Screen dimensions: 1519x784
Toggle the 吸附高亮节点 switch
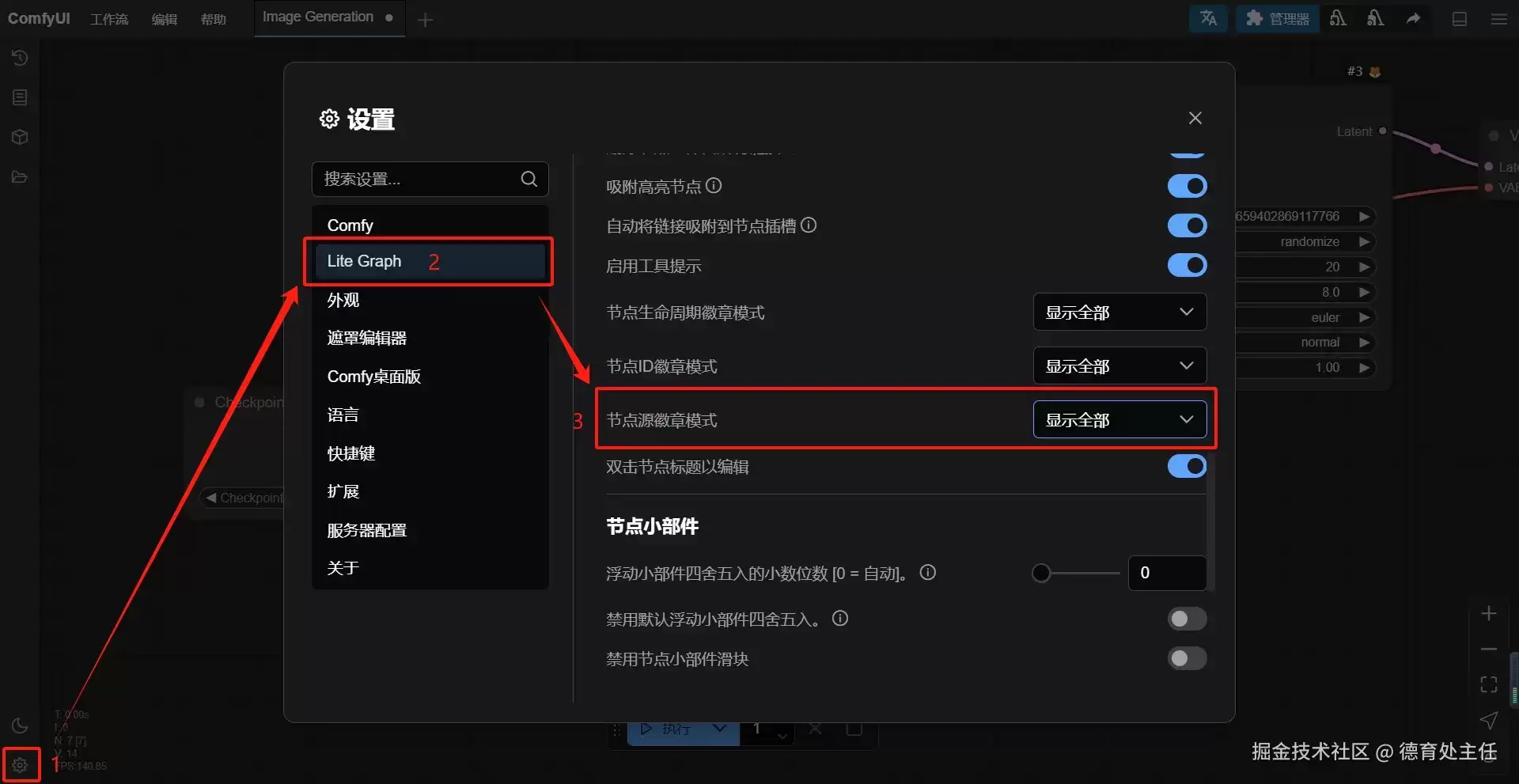coord(1187,186)
